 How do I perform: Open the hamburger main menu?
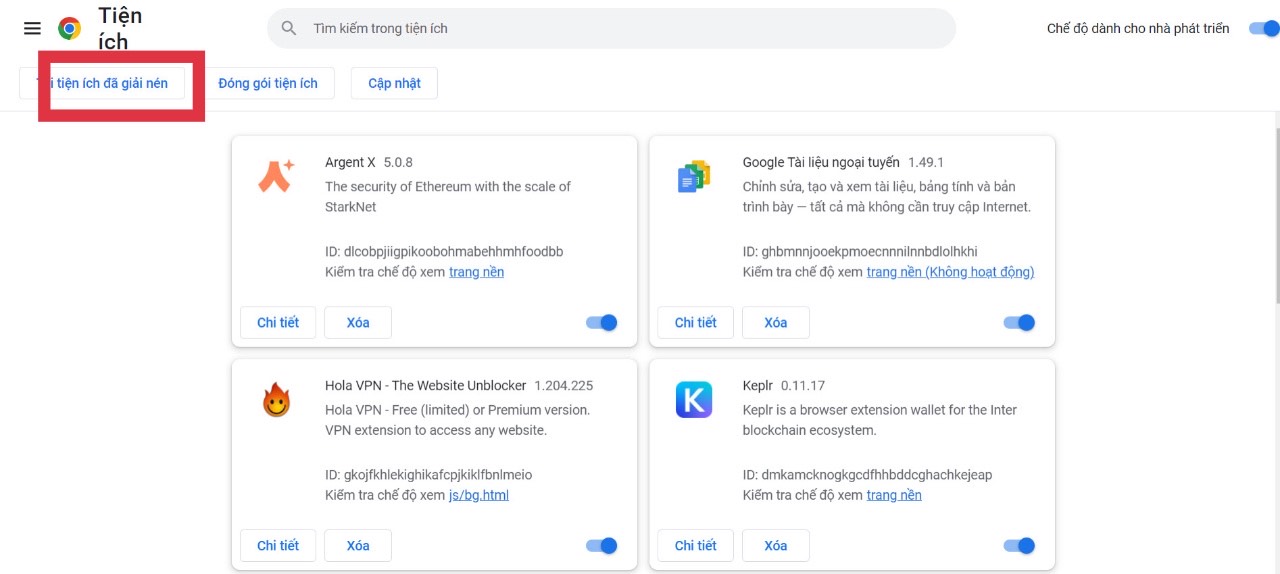[32, 28]
